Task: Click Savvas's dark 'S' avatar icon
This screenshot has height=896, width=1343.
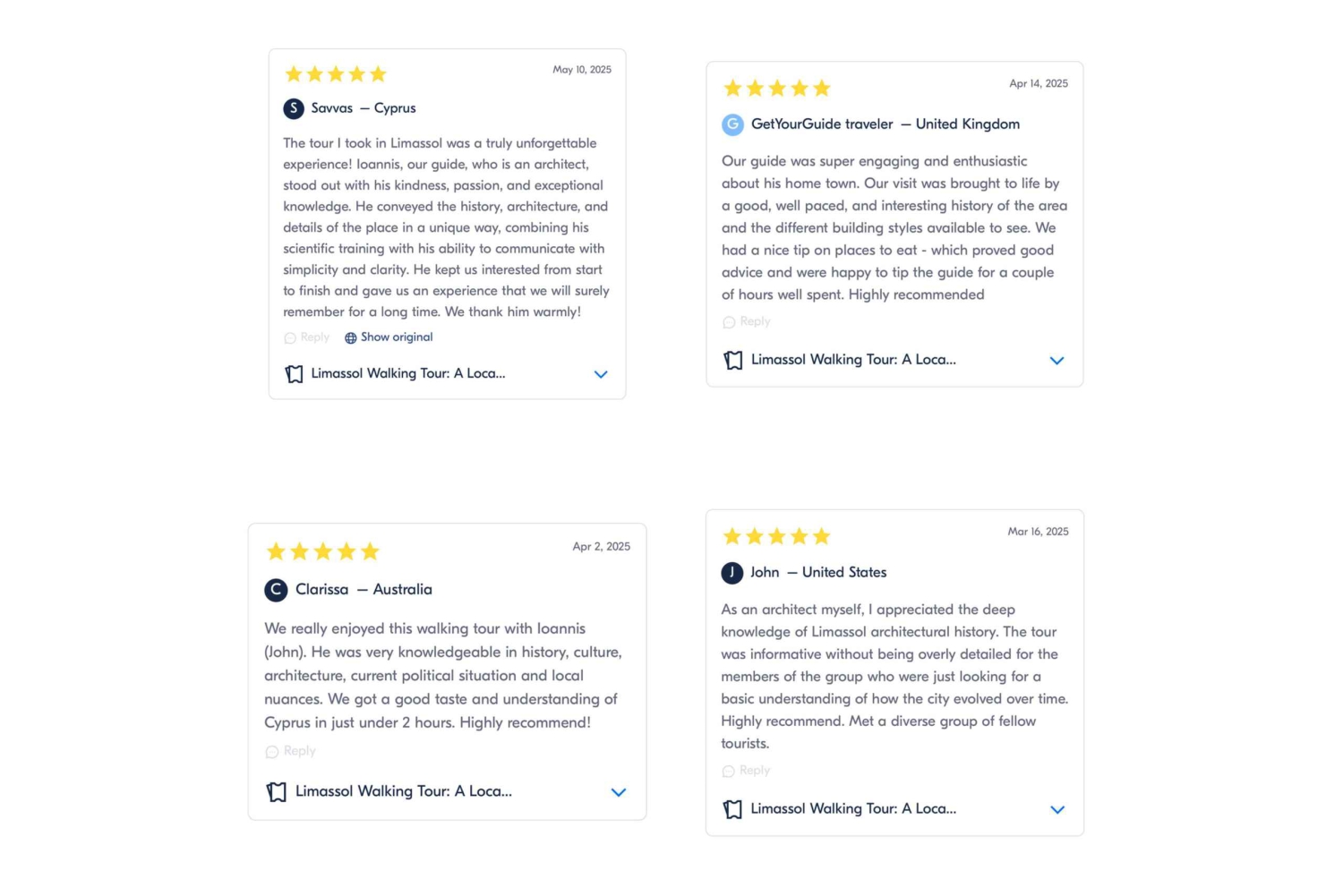Action: pyautogui.click(x=294, y=108)
